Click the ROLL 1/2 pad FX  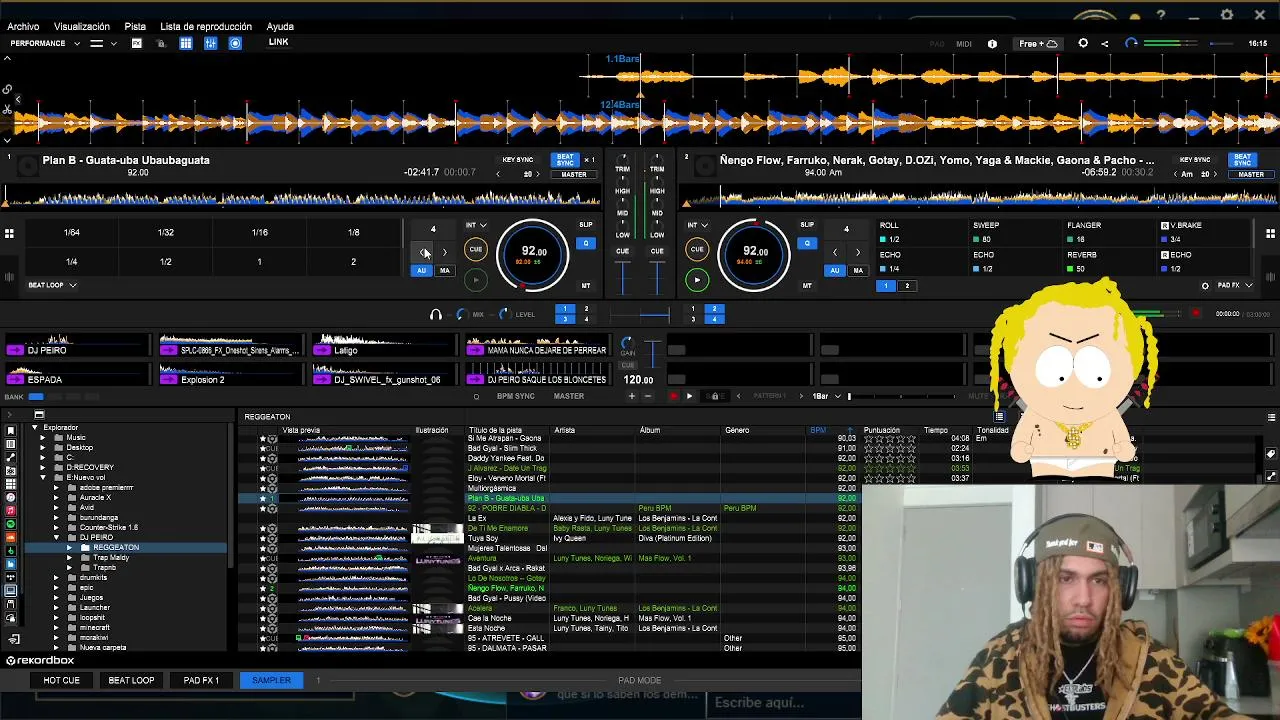(920, 233)
